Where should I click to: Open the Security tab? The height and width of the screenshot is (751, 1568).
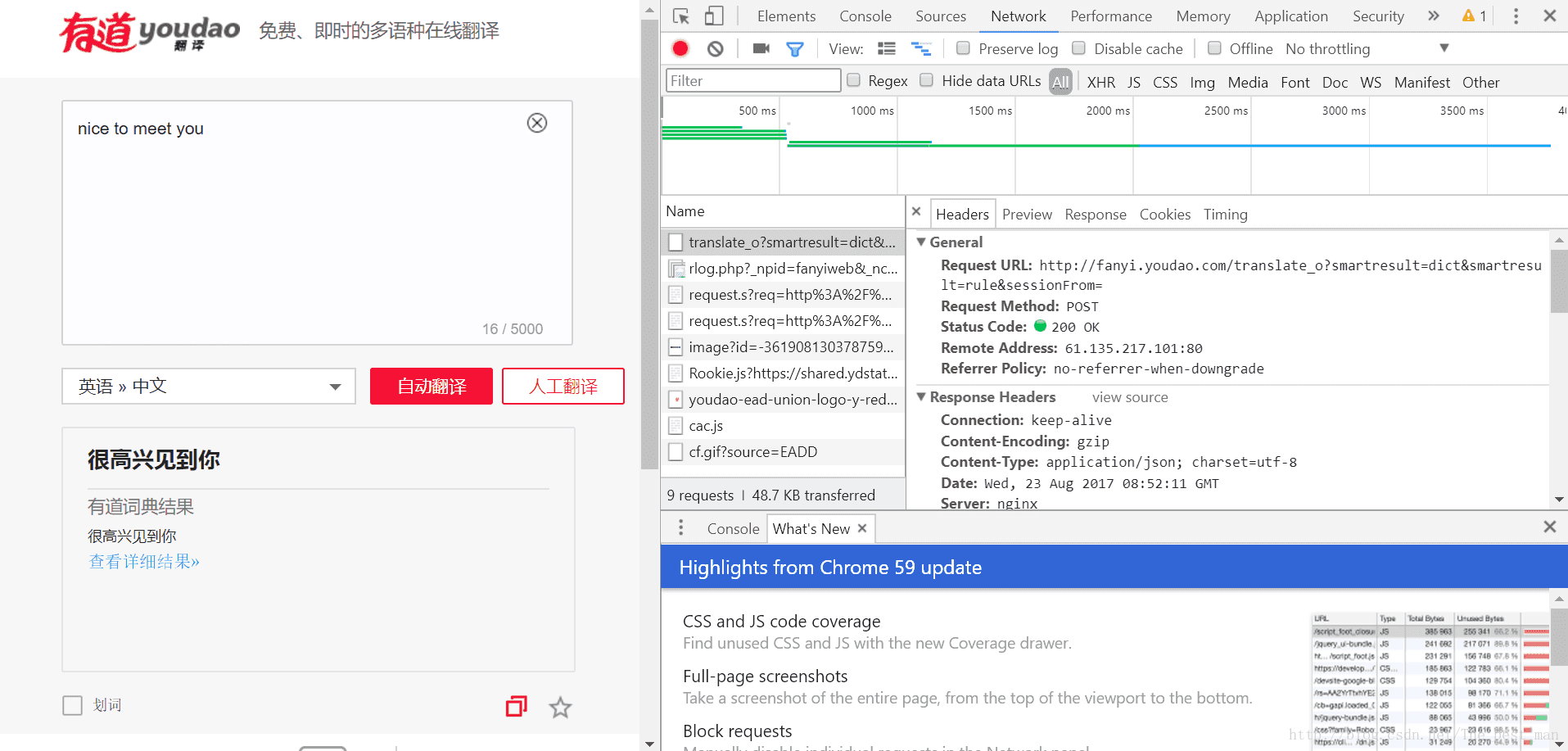tap(1378, 16)
